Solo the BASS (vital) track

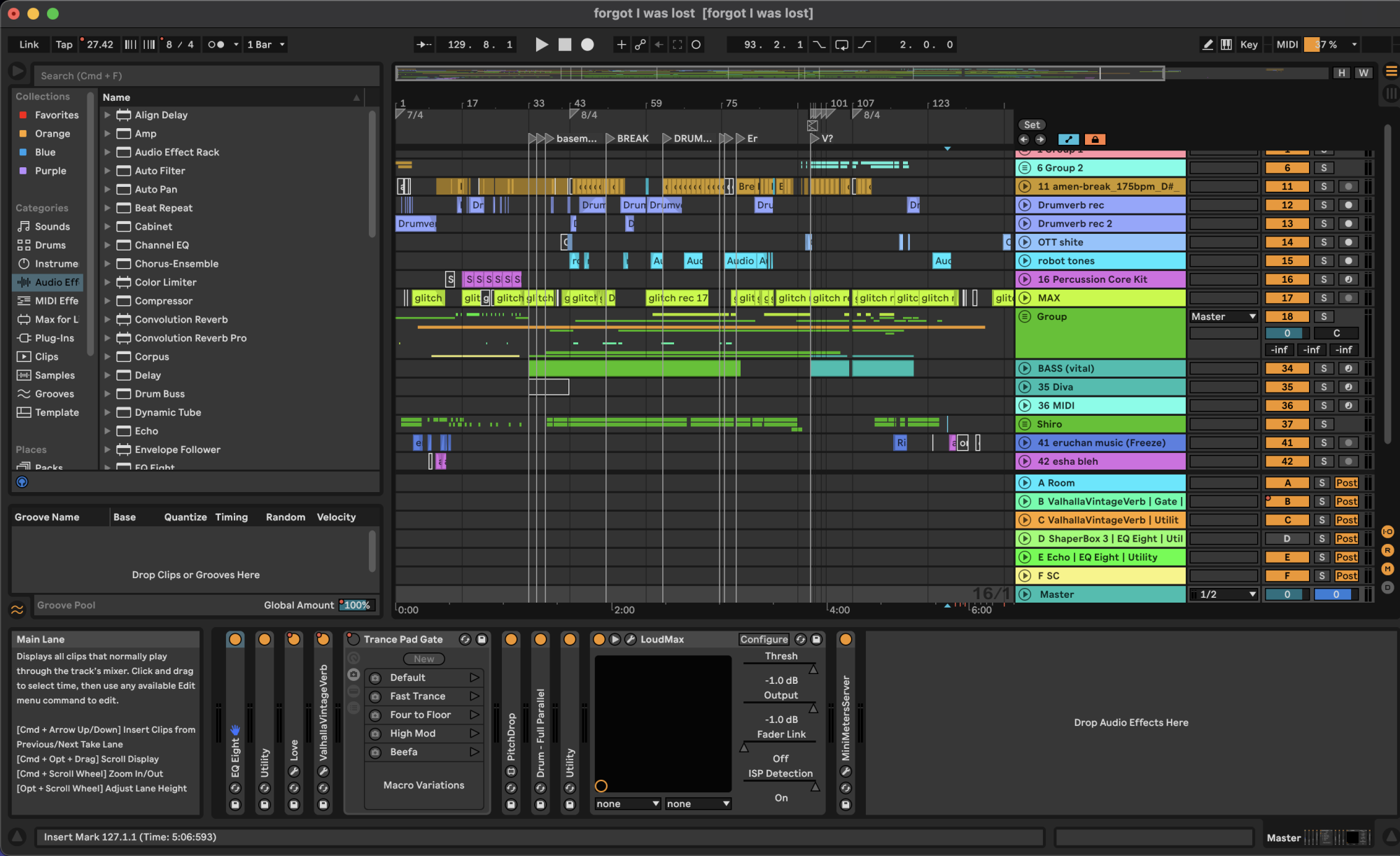[x=1323, y=368]
